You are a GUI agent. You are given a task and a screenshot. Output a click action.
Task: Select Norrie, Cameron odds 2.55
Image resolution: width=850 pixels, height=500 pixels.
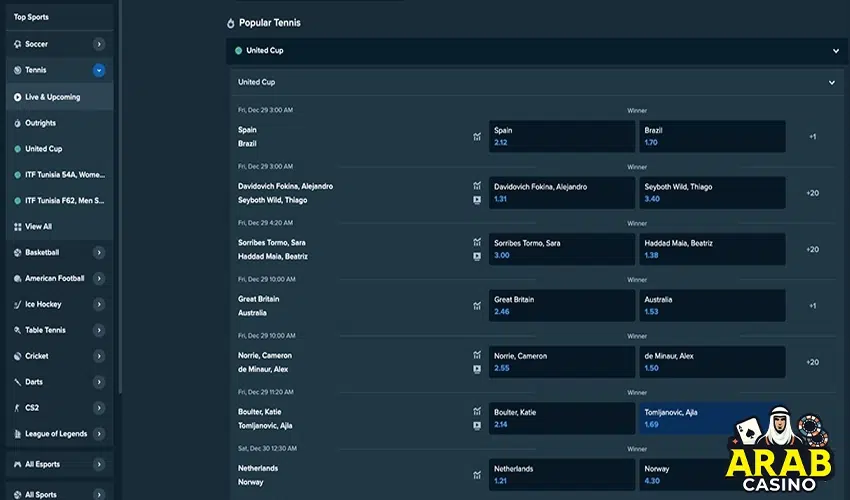pyautogui.click(x=562, y=362)
